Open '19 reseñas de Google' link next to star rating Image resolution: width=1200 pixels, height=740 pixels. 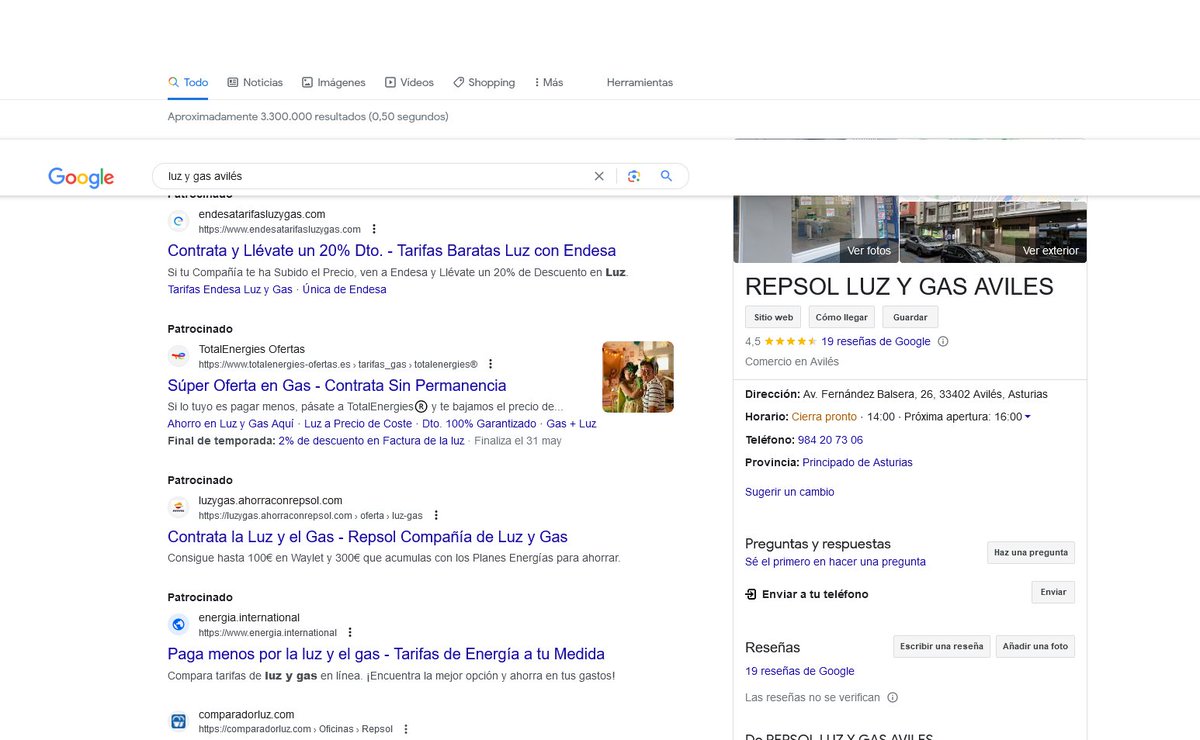click(x=876, y=341)
